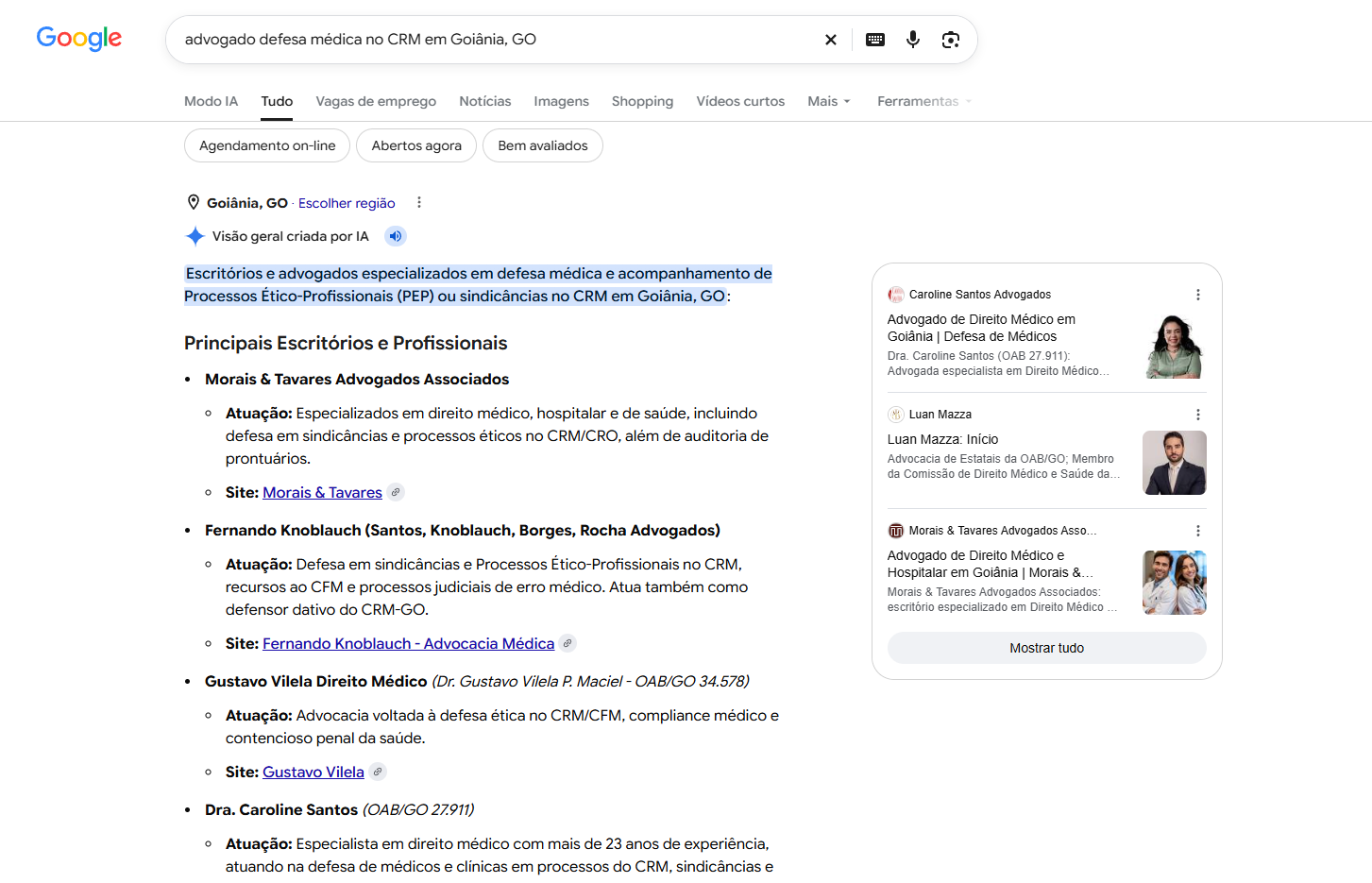Click the Caroline Santos Advogados favicon
Image resolution: width=1372 pixels, height=883 pixels.
point(896,295)
